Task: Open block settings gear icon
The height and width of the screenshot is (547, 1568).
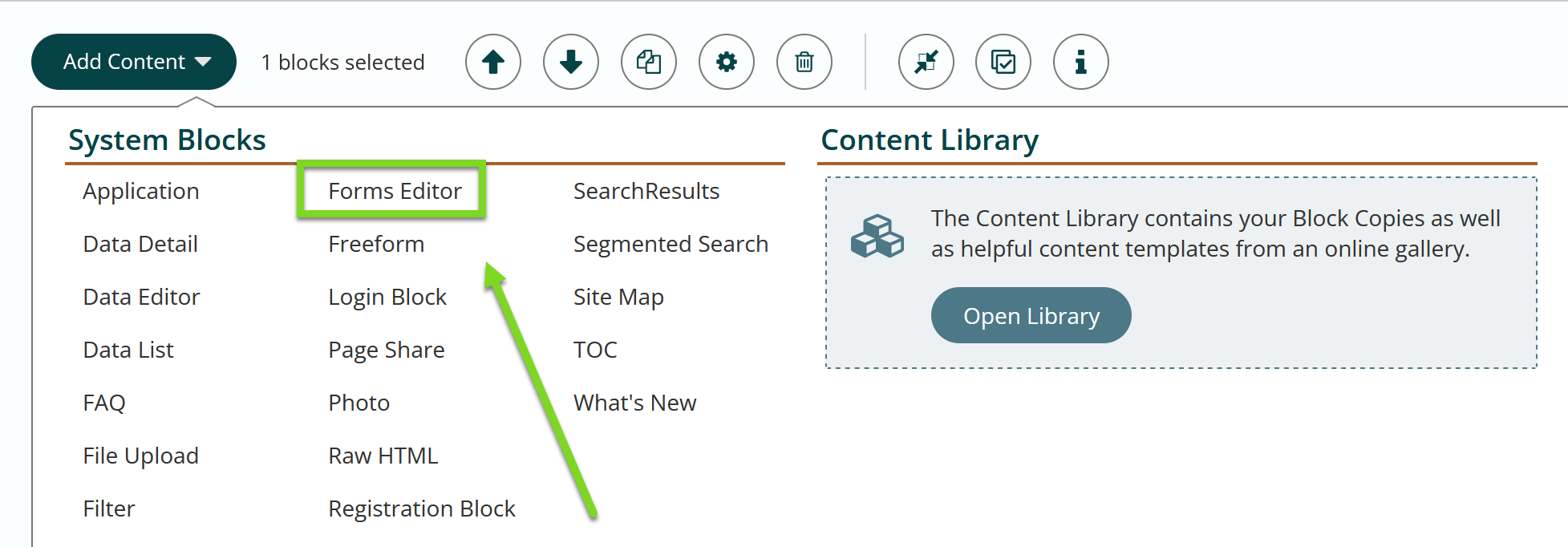Action: coord(727,62)
